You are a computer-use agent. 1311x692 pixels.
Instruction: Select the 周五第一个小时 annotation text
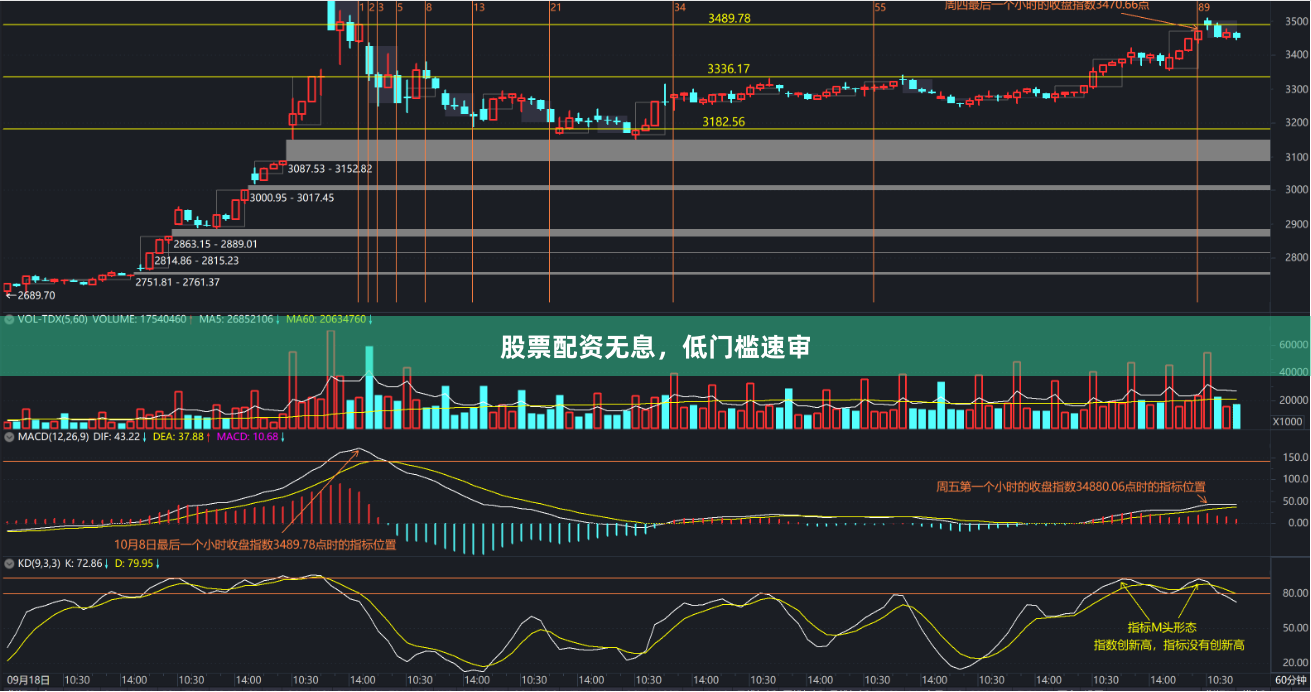[1071, 487]
